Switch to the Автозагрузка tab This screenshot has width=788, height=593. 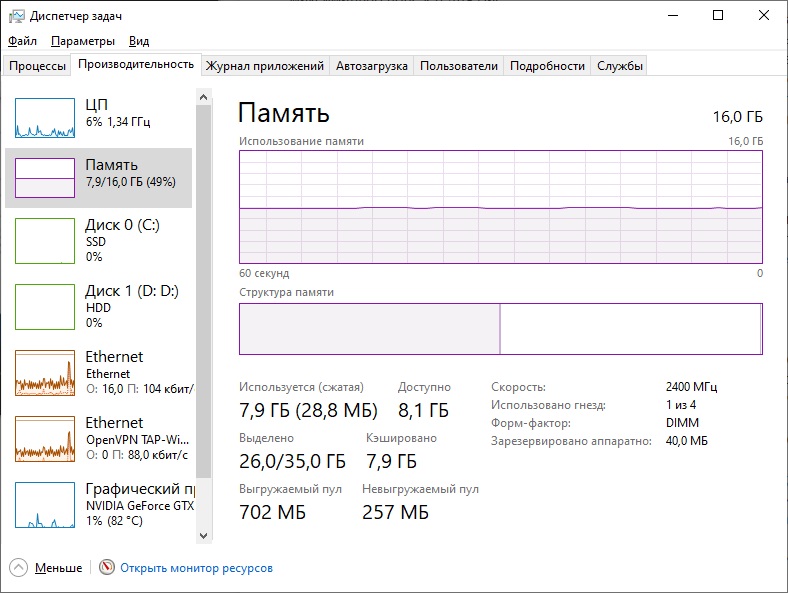click(371, 66)
